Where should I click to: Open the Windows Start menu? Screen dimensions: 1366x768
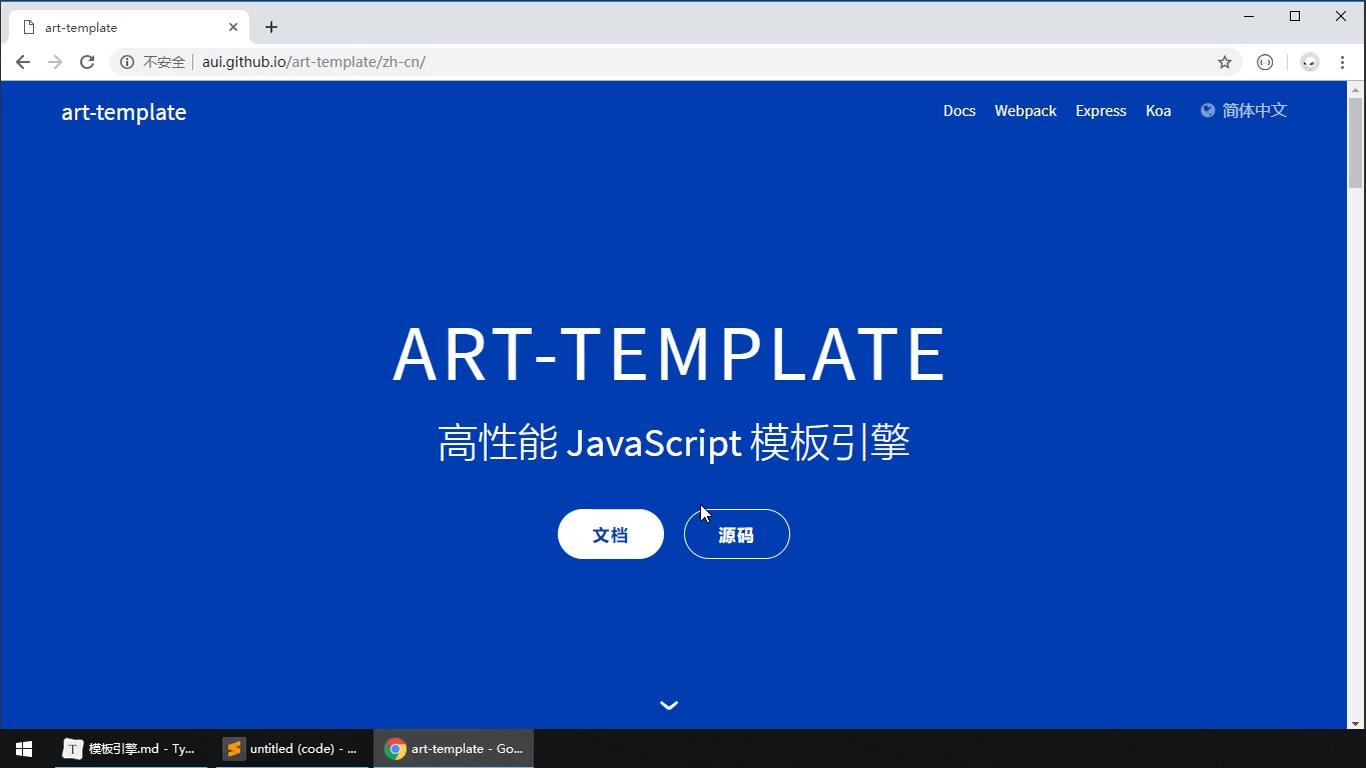click(24, 748)
